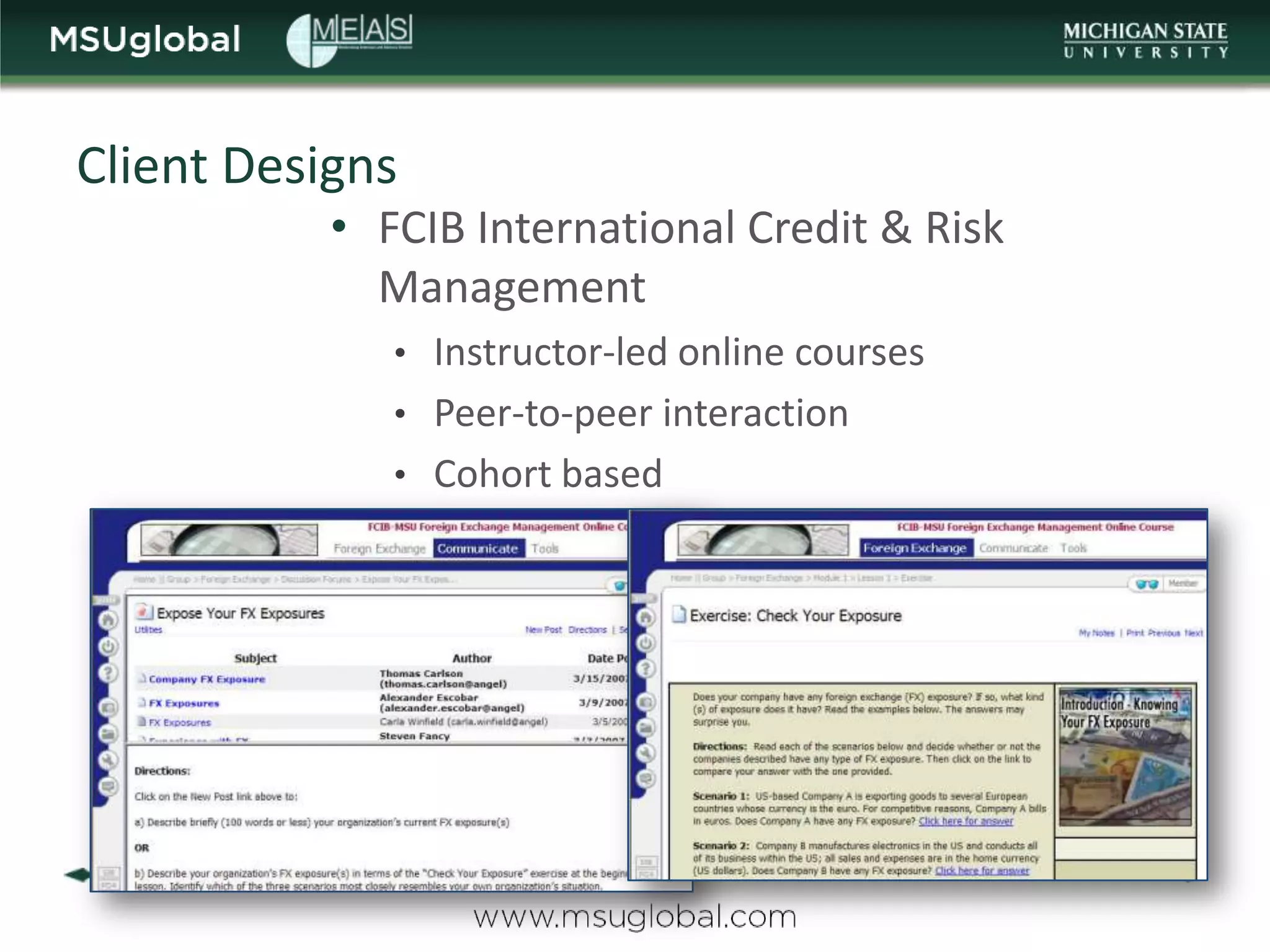Click the MEAS globe logo in header

tap(350, 40)
